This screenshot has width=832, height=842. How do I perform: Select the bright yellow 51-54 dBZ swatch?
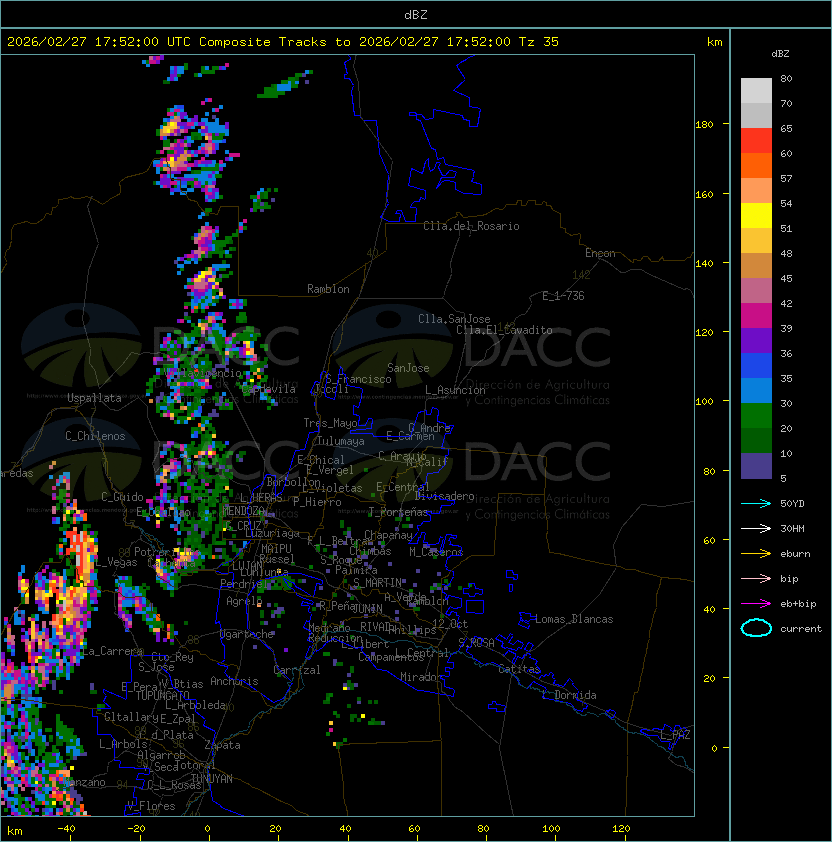coord(756,216)
